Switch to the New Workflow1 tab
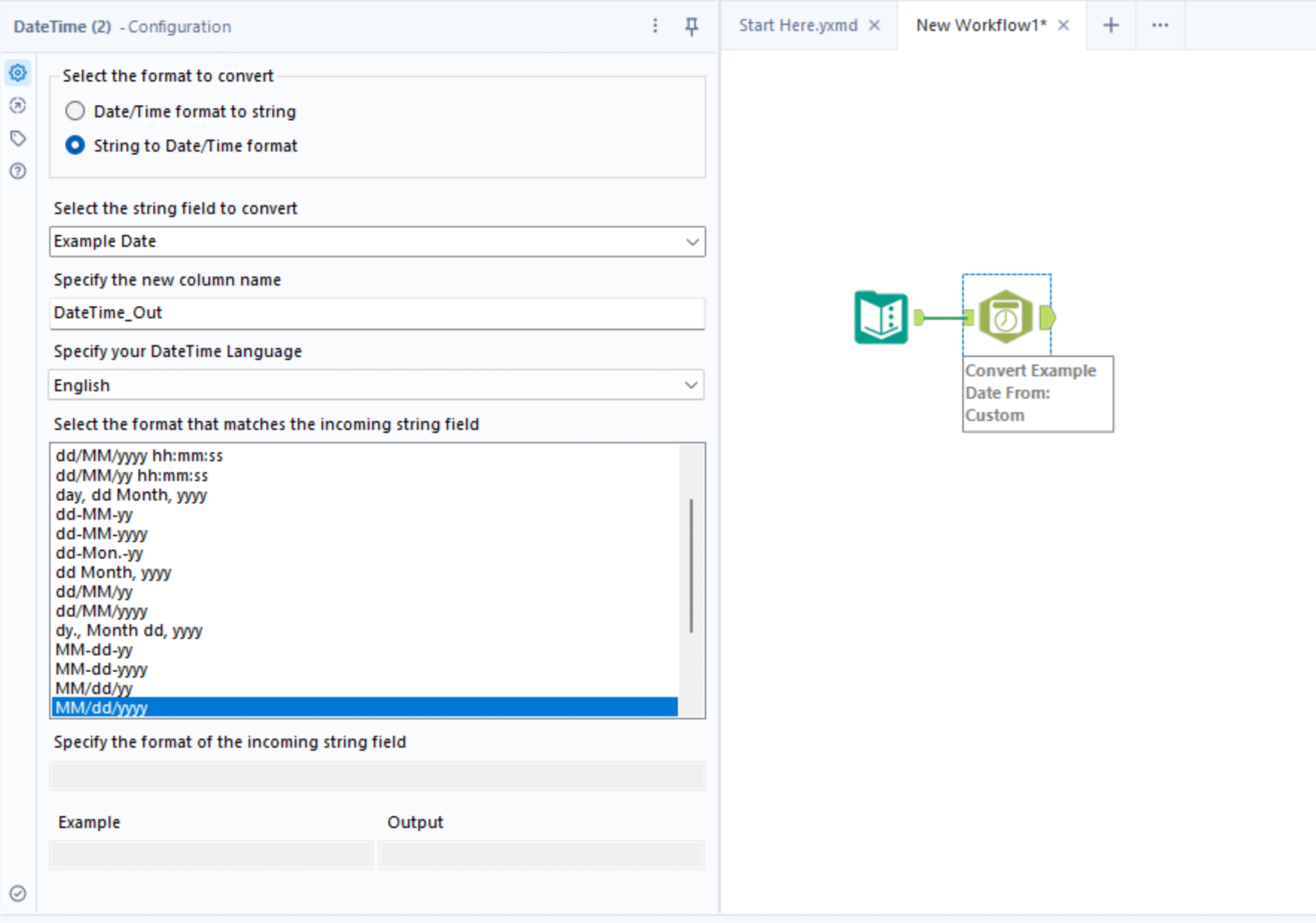 980,25
